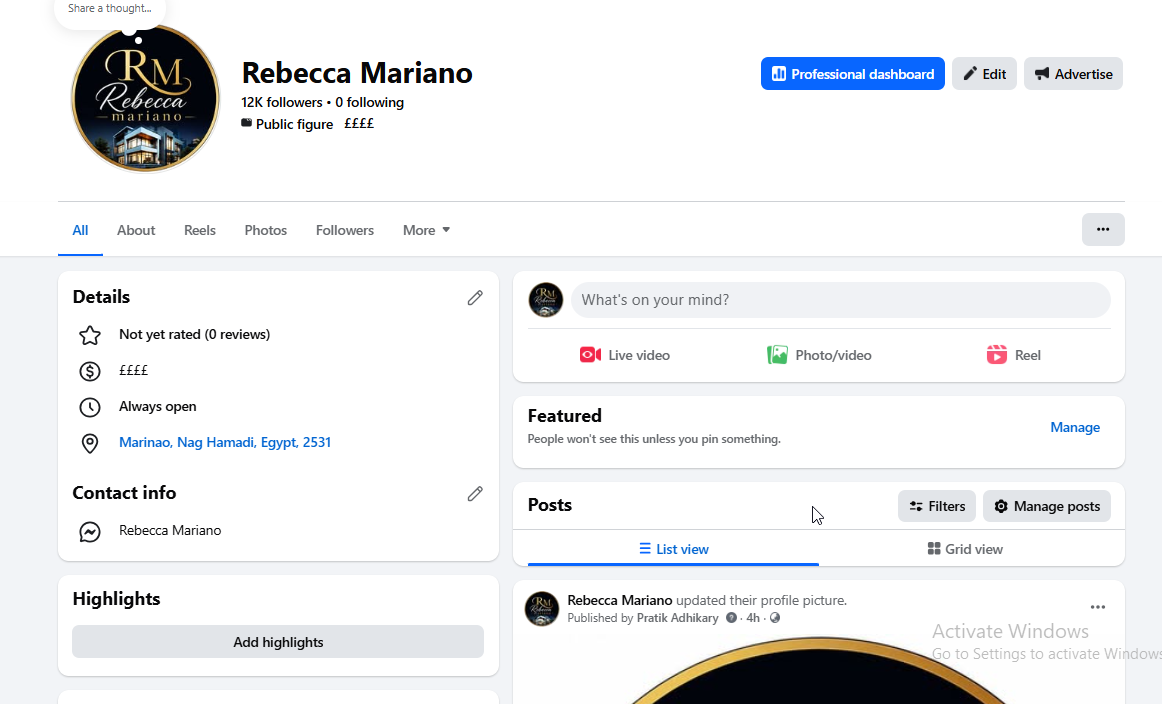The image size is (1162, 704).
Task: Click Rebecca Mariano Messenger contact text
Action: pos(170,531)
